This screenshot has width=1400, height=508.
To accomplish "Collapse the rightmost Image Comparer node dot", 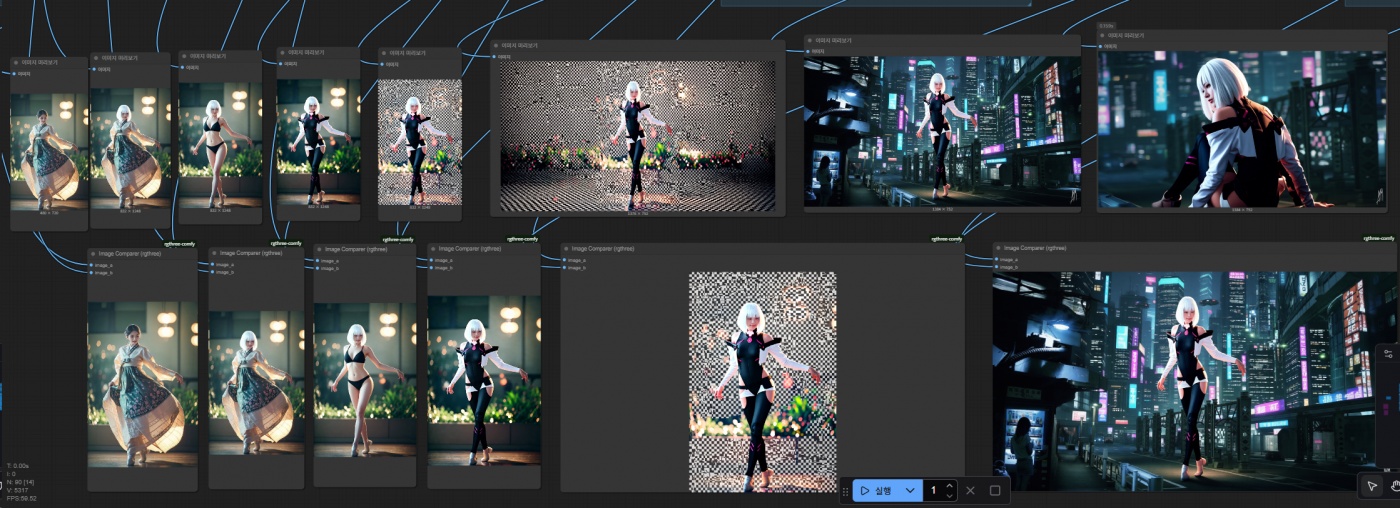I will pos(1000,247).
